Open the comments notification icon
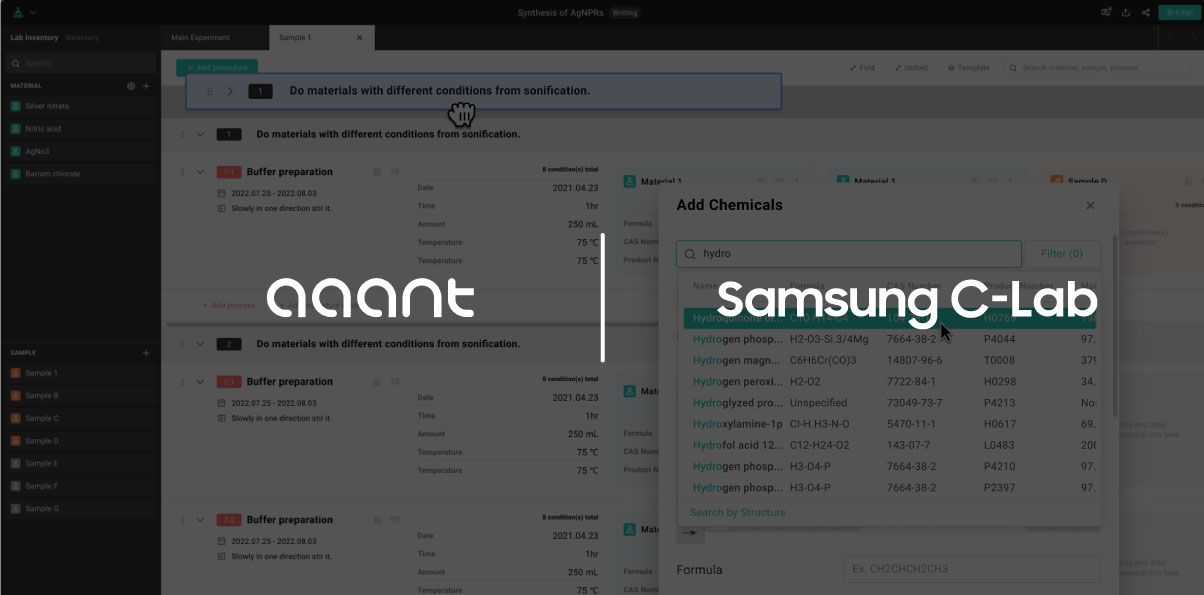Image resolution: width=1204 pixels, height=595 pixels. click(1106, 12)
